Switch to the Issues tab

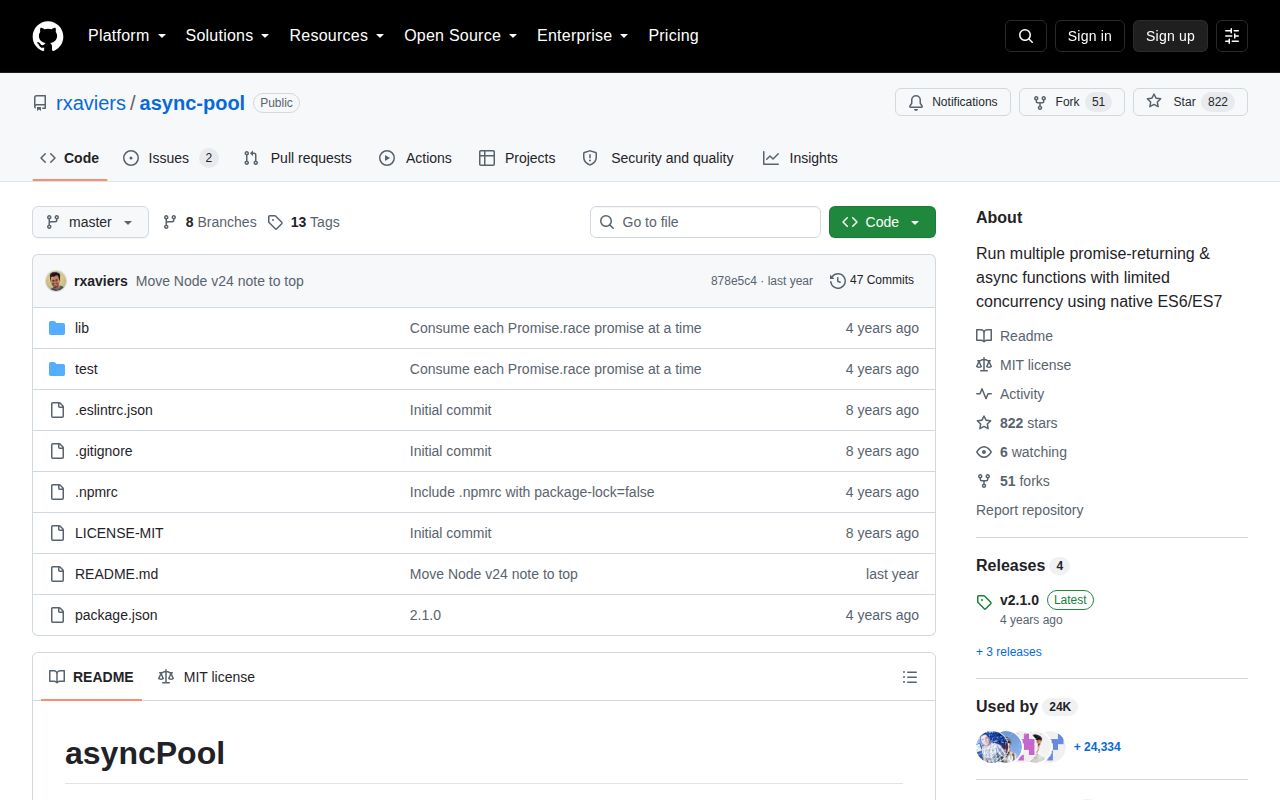pos(170,158)
